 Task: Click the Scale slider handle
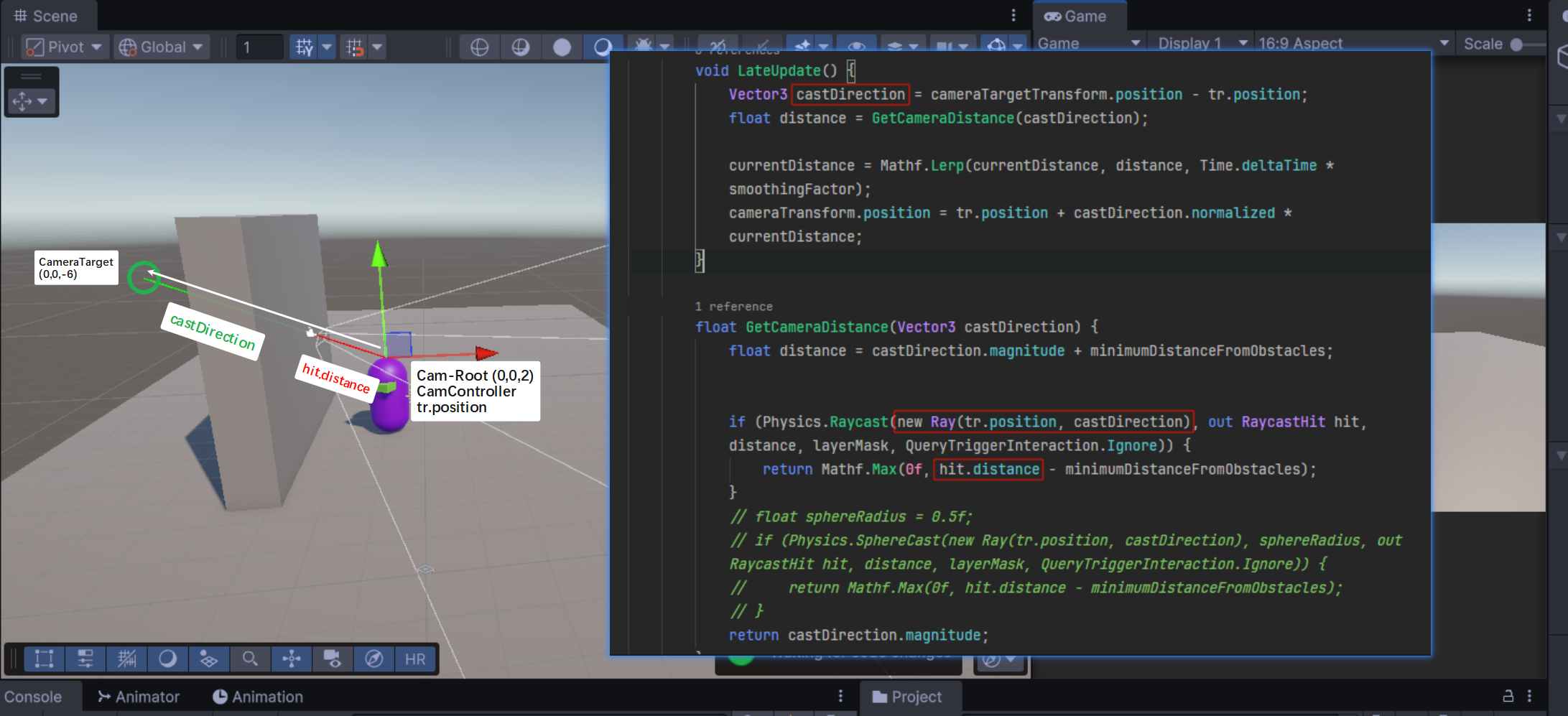1516,44
